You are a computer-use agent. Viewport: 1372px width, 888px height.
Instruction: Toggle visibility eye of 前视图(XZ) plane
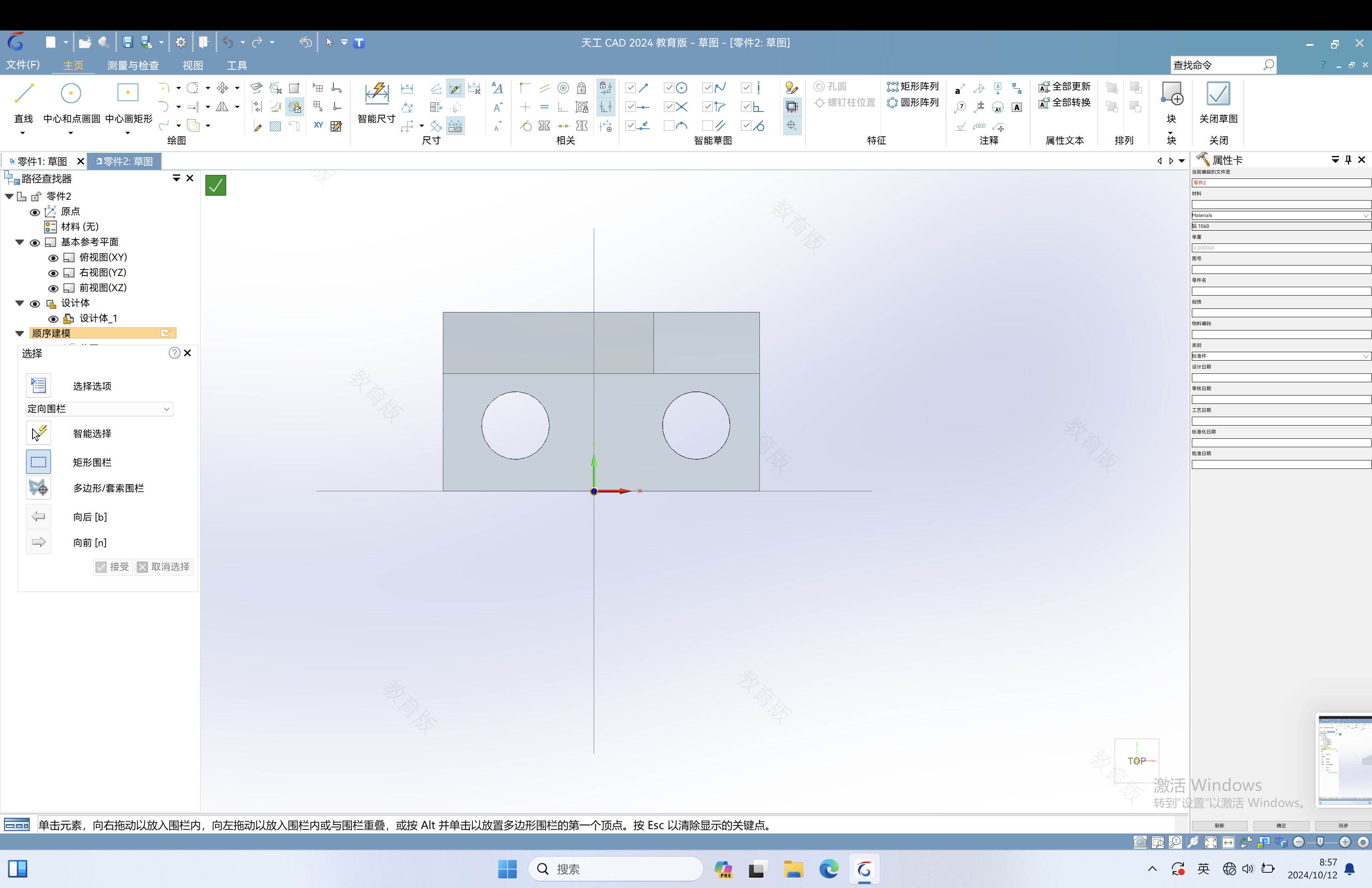(53, 288)
